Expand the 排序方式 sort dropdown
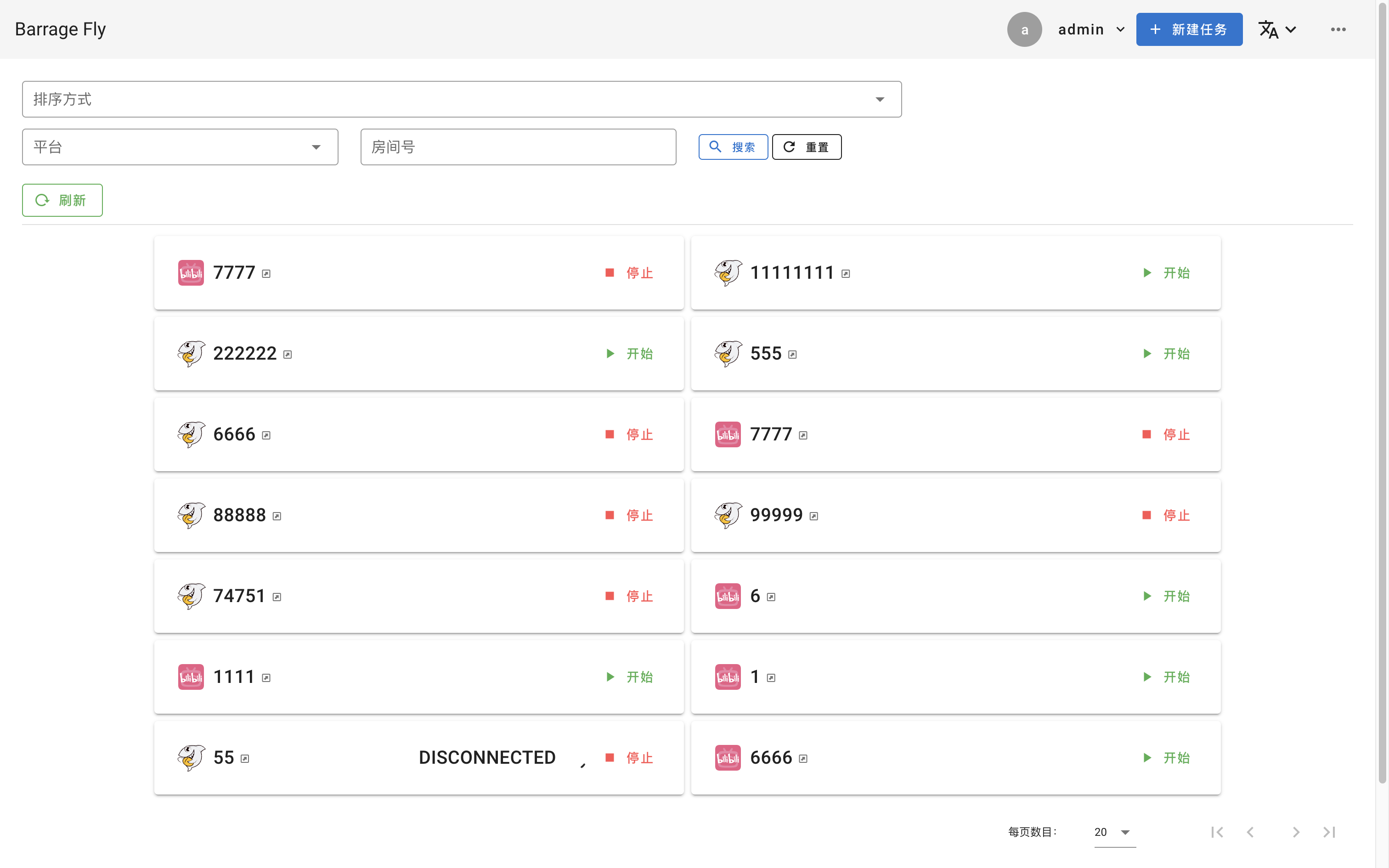 point(462,99)
